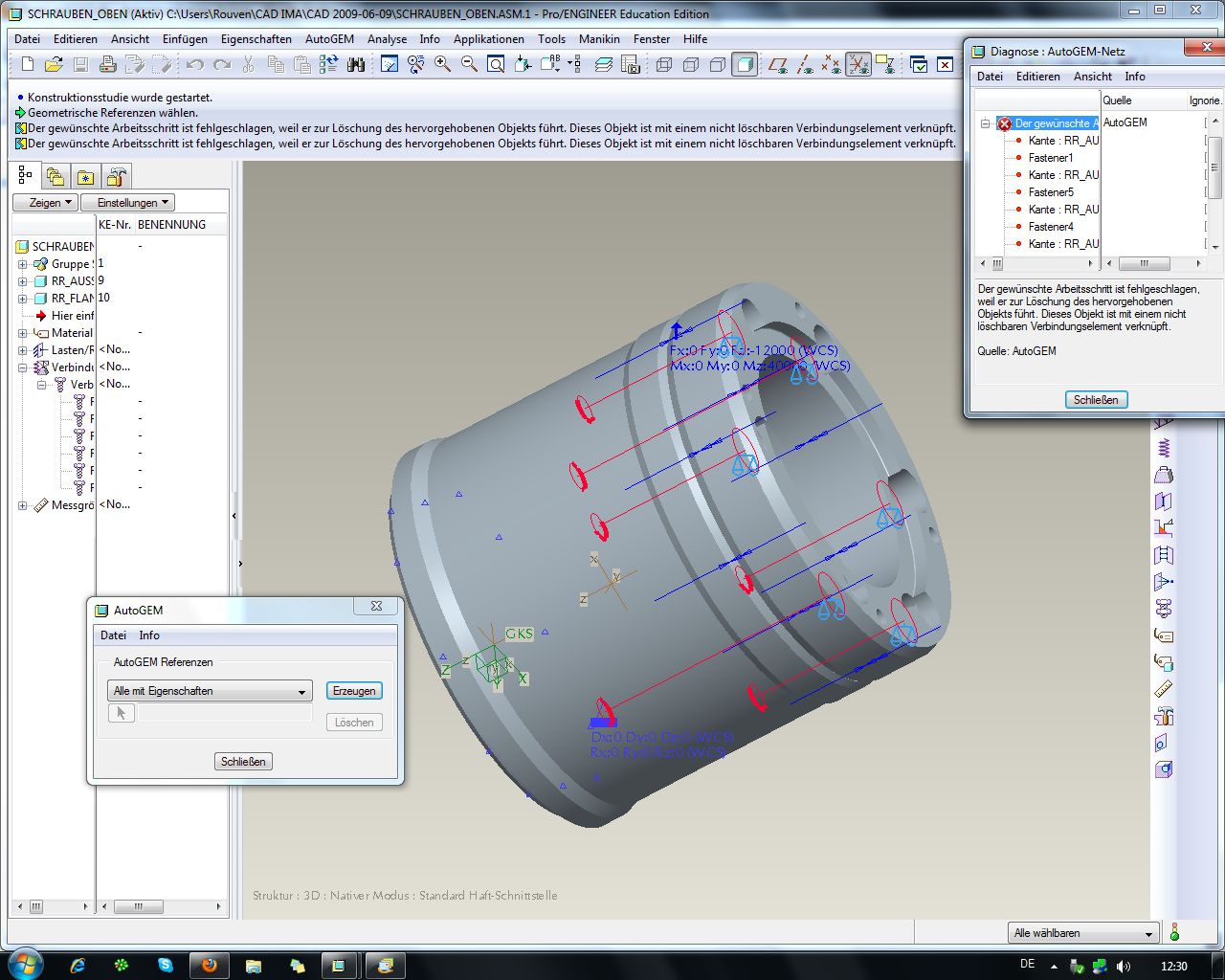Select the tag property icon

(1164, 635)
